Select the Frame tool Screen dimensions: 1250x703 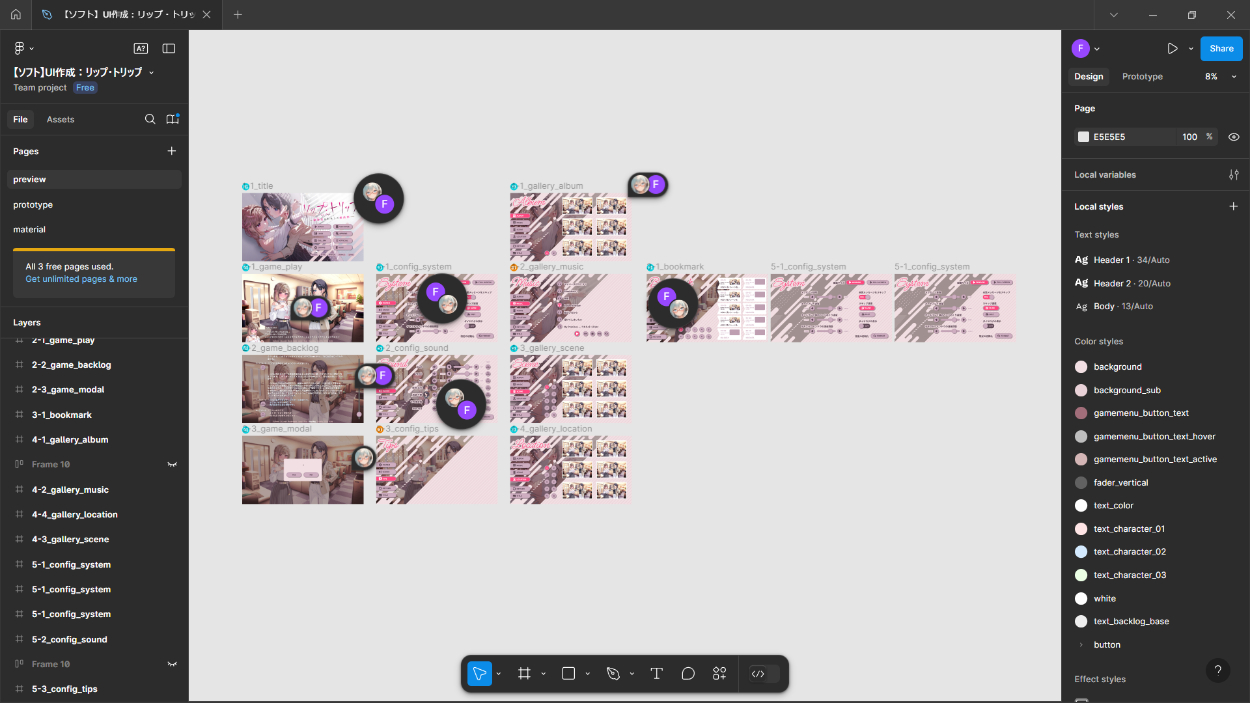(x=524, y=674)
